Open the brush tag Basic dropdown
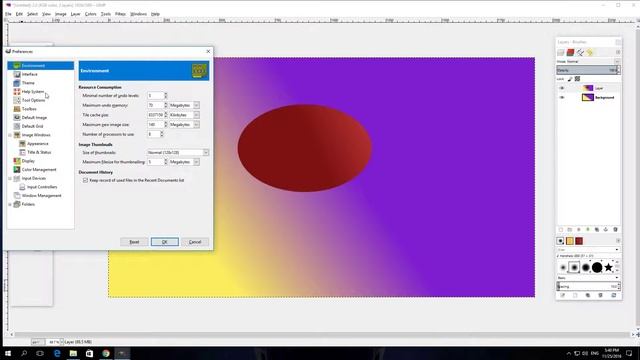This screenshot has height=360, width=640. [x=588, y=278]
